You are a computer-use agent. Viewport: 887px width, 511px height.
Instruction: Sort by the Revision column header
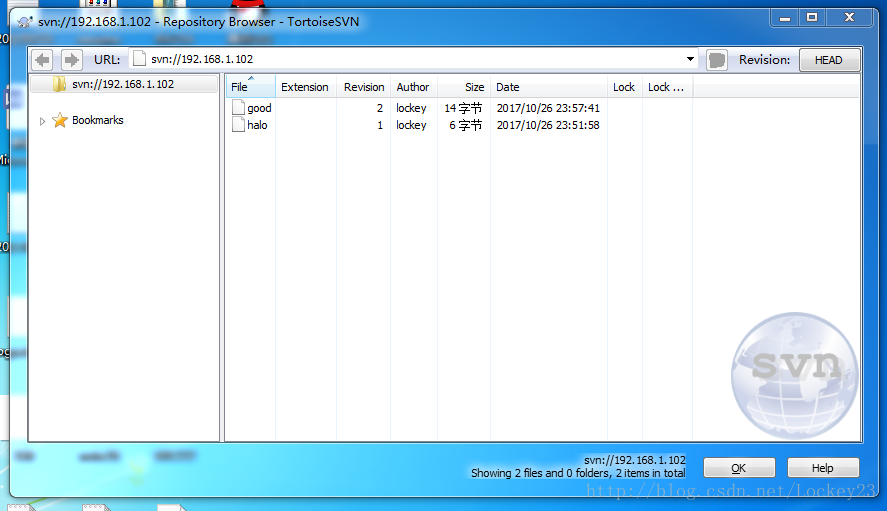coord(364,87)
